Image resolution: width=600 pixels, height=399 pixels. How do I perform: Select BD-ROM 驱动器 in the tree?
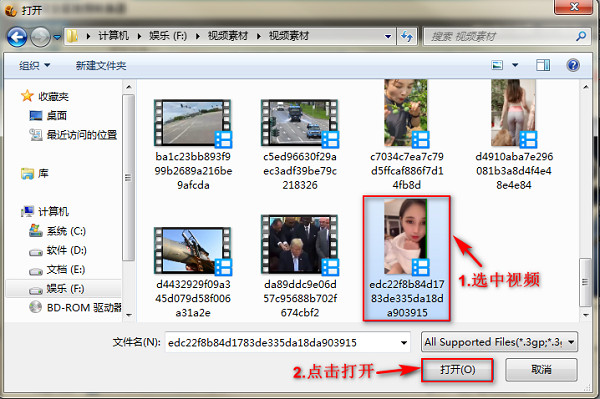coord(84,308)
